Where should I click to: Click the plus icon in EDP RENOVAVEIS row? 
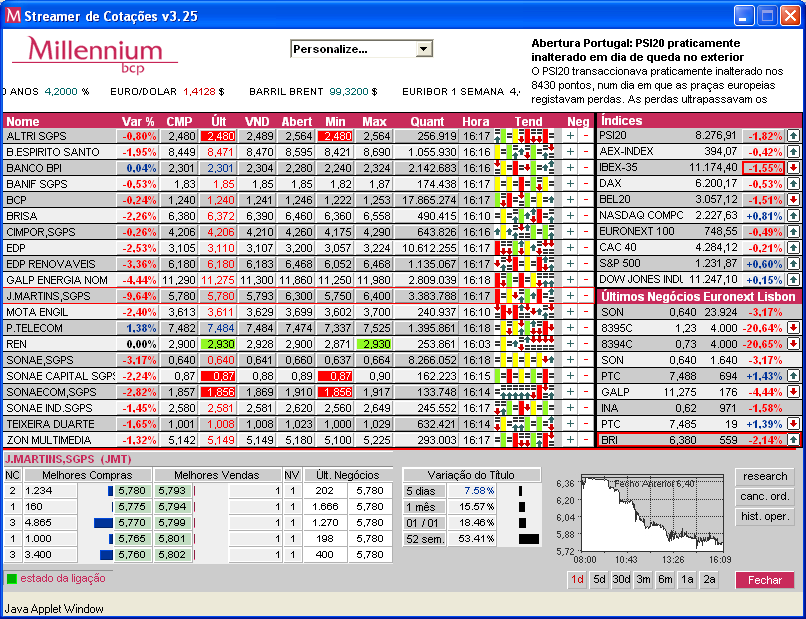pos(570,264)
